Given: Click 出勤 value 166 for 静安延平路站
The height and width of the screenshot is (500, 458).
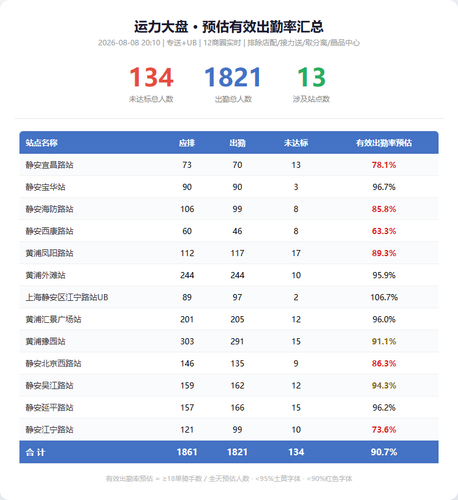Looking at the screenshot, I should point(237,407).
